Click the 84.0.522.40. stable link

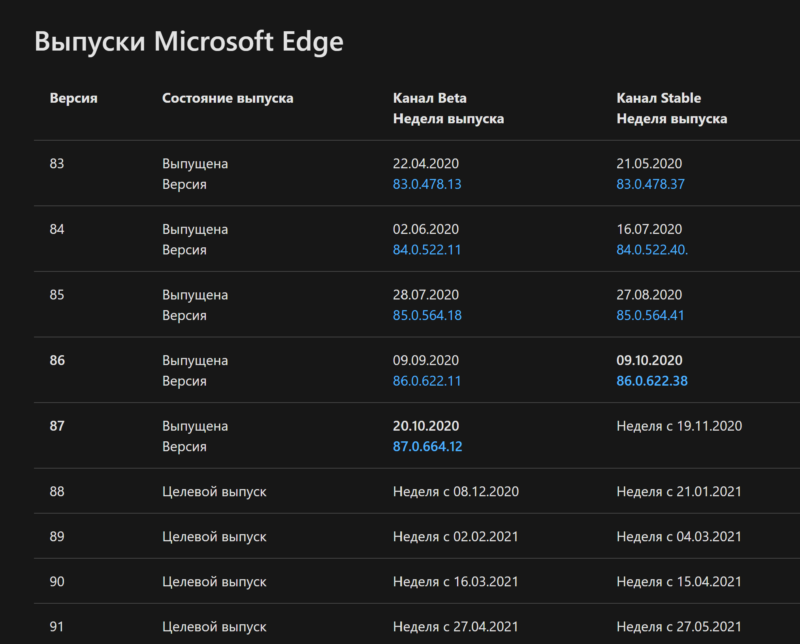click(x=652, y=250)
